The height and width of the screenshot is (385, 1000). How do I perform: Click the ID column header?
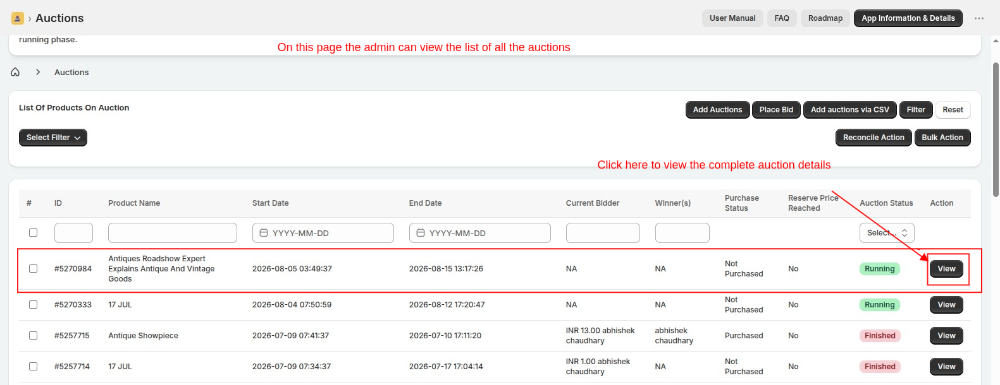click(x=58, y=203)
